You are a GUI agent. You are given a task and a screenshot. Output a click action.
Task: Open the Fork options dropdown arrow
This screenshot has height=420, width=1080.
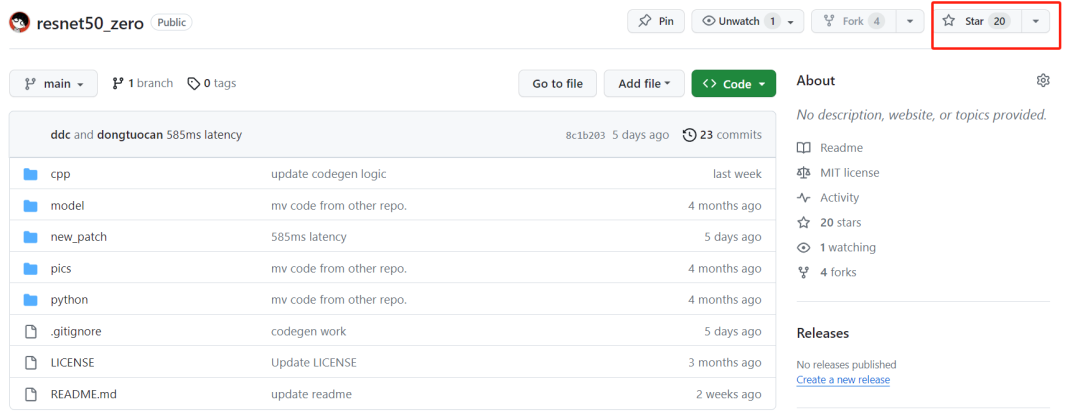pos(910,21)
